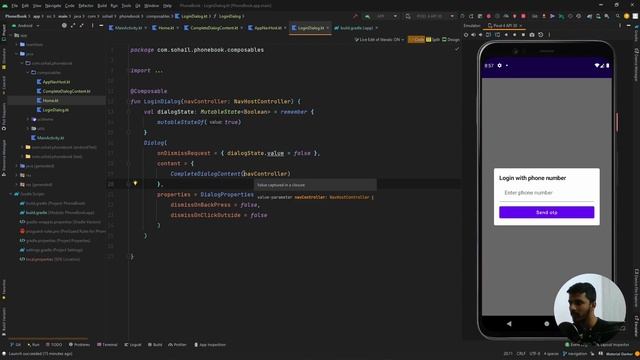Image resolution: width=640 pixels, height=360 pixels.
Task: Open the Live Edit of literals dropdown
Action: pyautogui.click(x=379, y=40)
